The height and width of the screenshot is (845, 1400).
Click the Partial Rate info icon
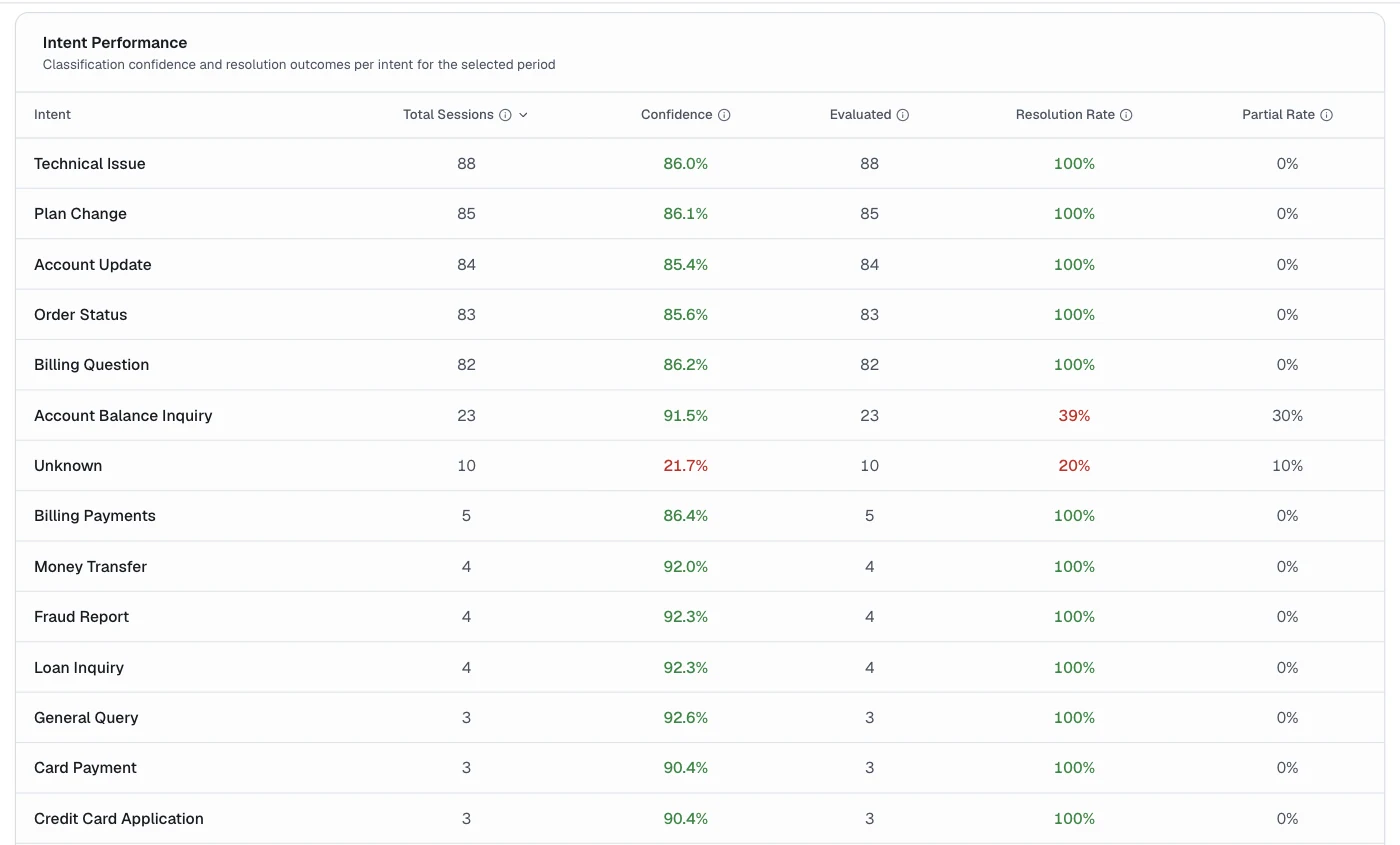1326,115
